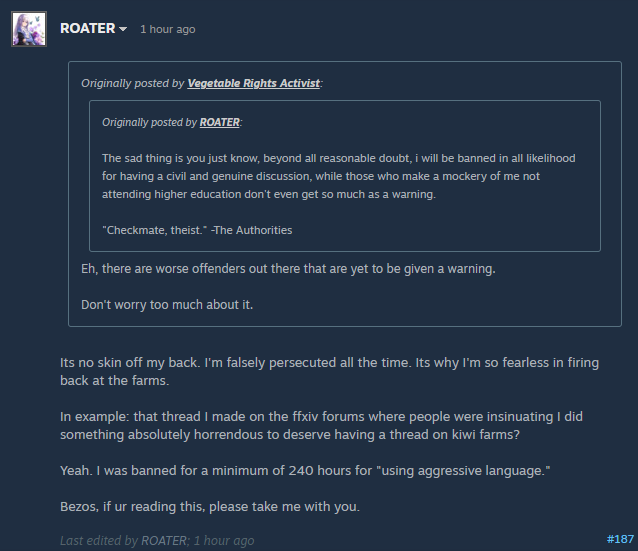Click 'back at the farms.' line of text
The width and height of the screenshot is (638, 551).
click(114, 380)
